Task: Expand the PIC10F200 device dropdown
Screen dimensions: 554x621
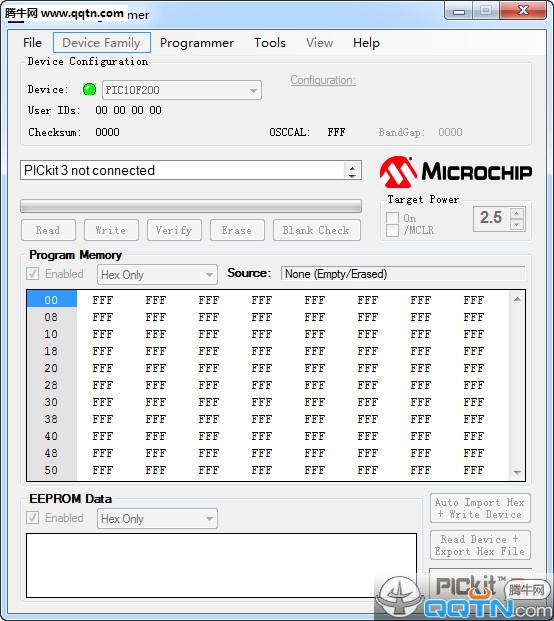Action: tap(253, 90)
